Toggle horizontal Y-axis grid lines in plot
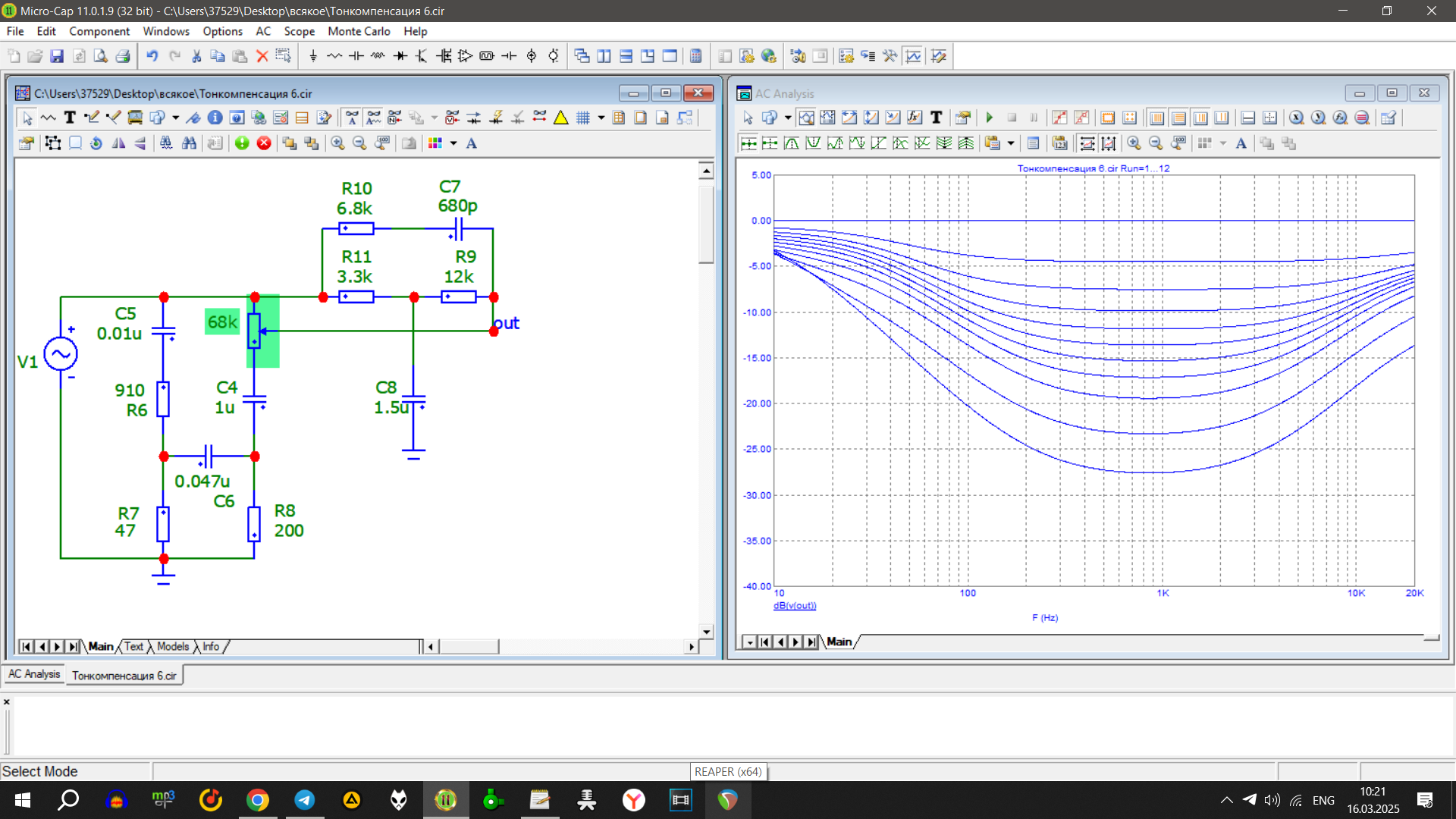 [x=1178, y=118]
